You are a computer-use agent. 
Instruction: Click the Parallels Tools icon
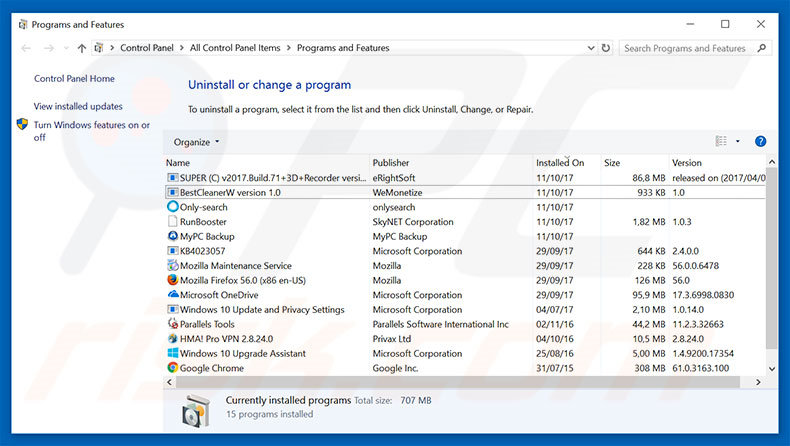(172, 324)
